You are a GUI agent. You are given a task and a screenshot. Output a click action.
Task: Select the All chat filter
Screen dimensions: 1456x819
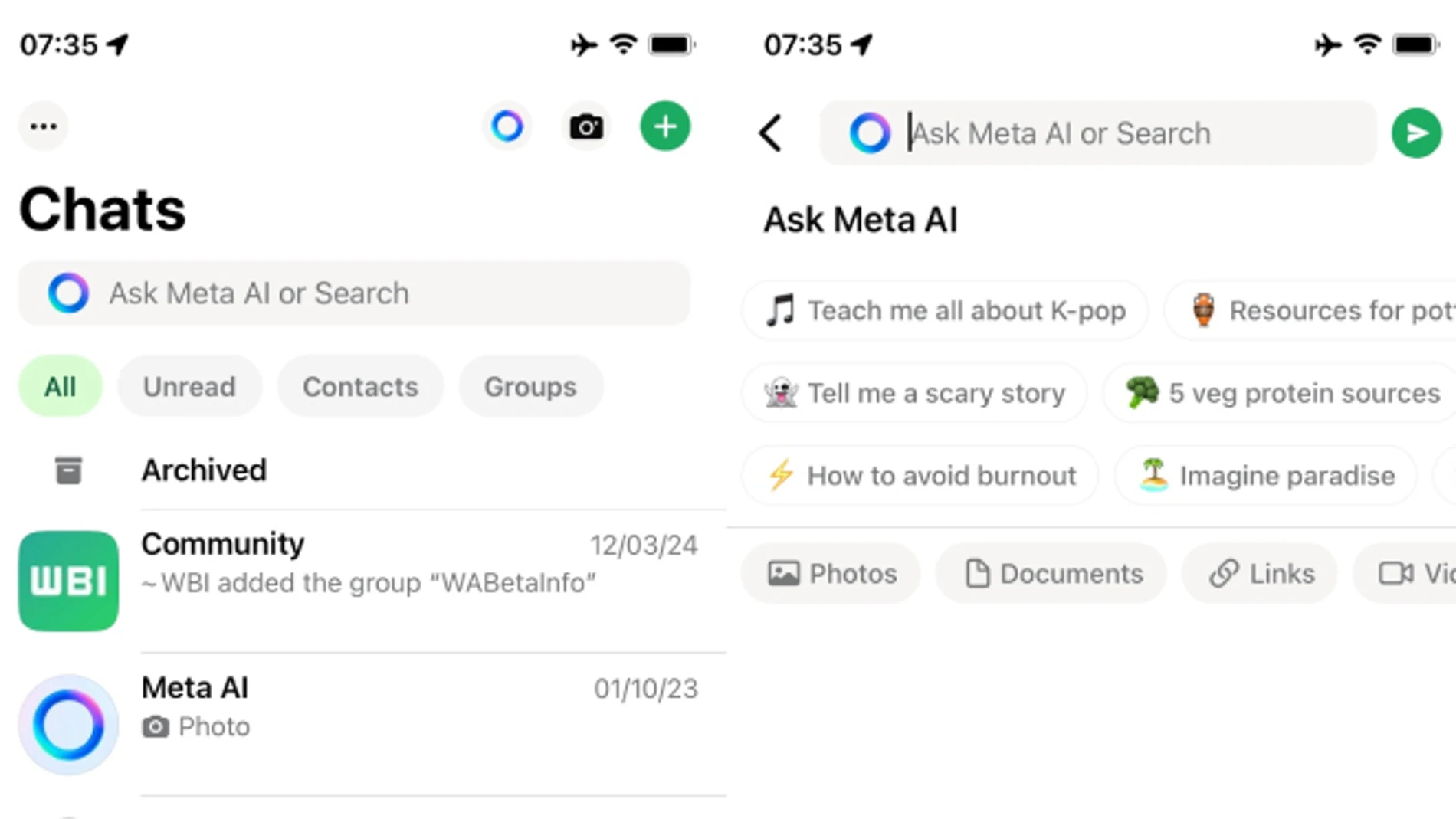tap(60, 387)
